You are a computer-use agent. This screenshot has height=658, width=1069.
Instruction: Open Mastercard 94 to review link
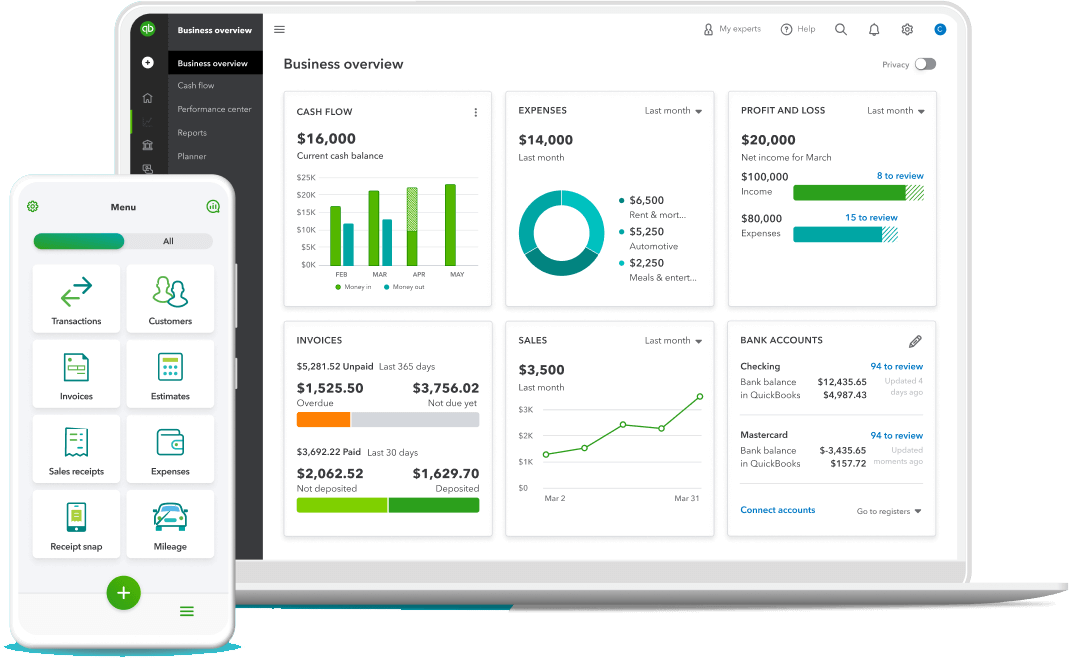pyautogui.click(x=897, y=435)
